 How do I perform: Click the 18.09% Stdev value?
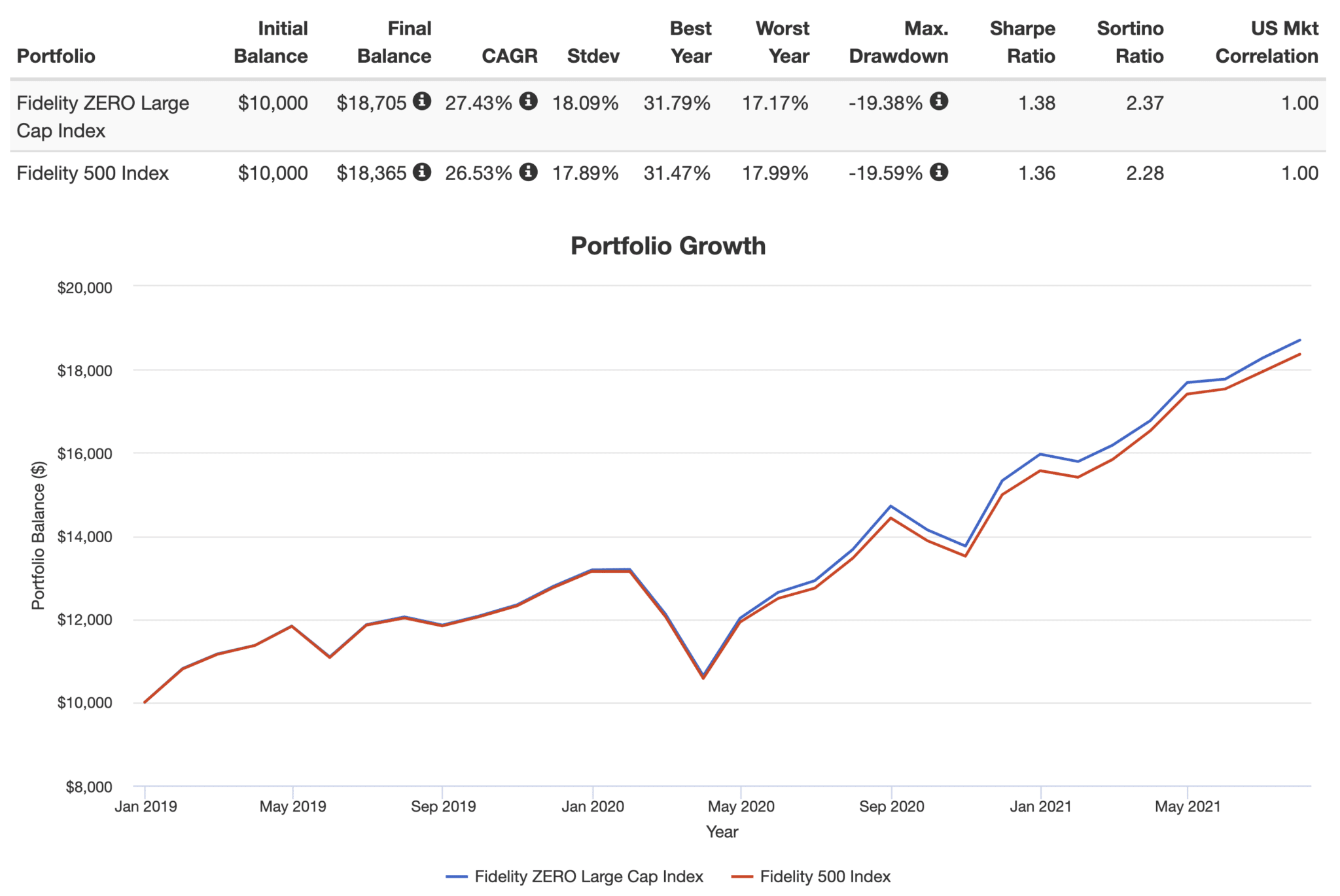coord(586,103)
